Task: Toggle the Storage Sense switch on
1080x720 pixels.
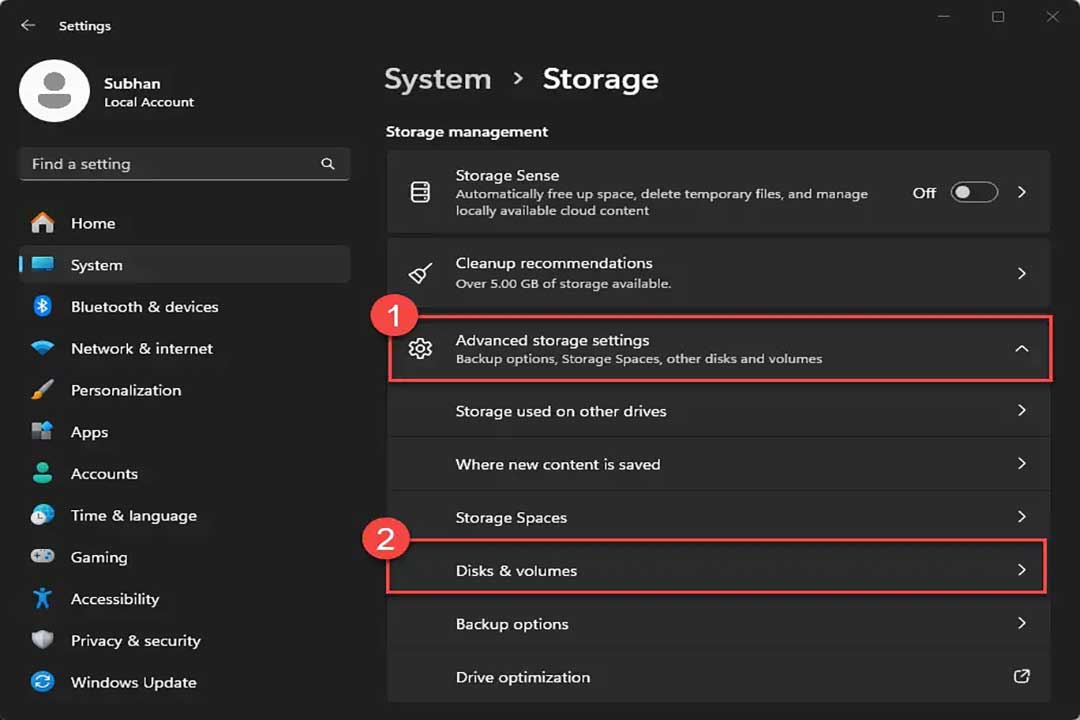Action: 974,192
